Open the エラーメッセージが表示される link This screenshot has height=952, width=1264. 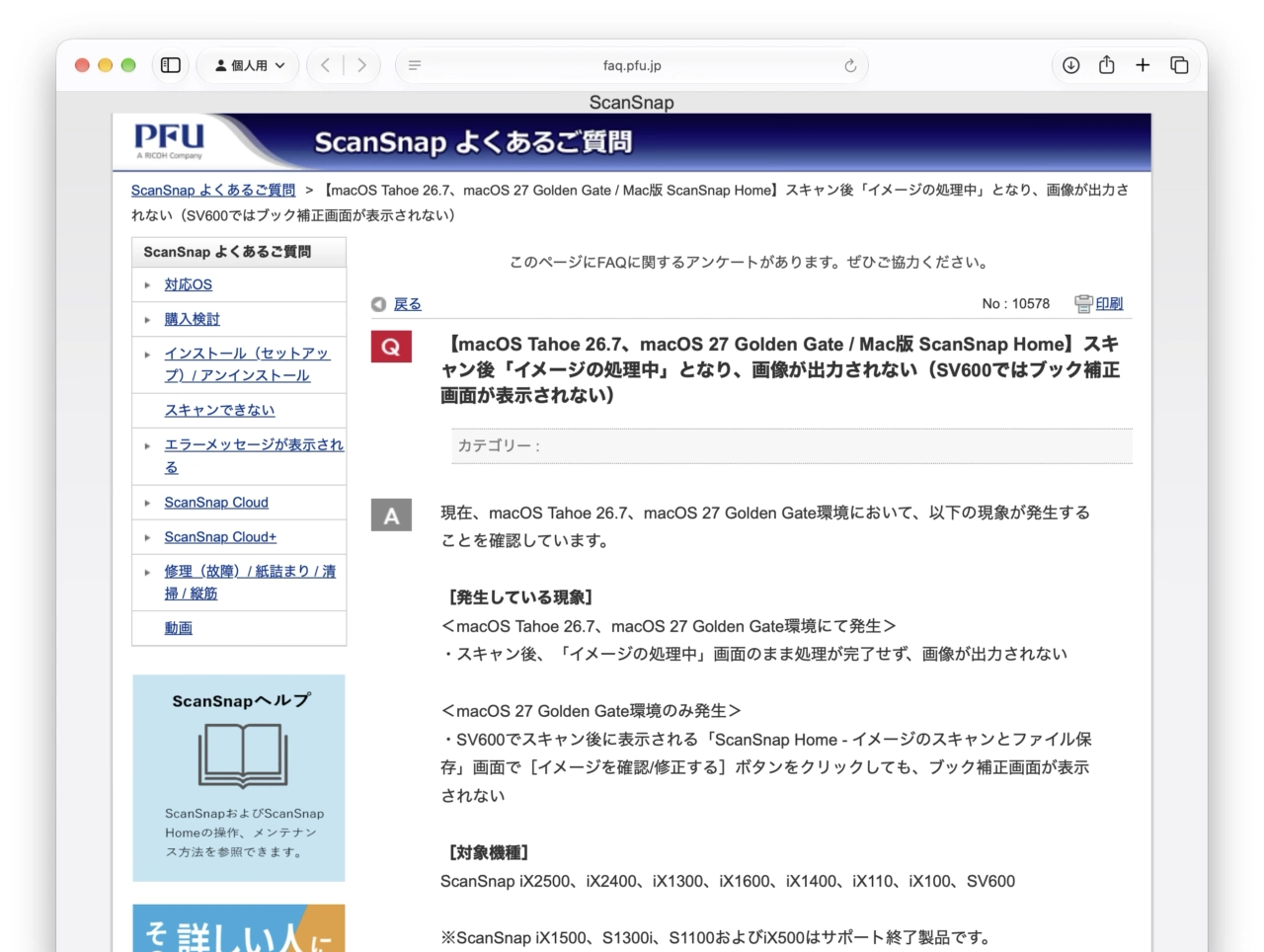254,455
